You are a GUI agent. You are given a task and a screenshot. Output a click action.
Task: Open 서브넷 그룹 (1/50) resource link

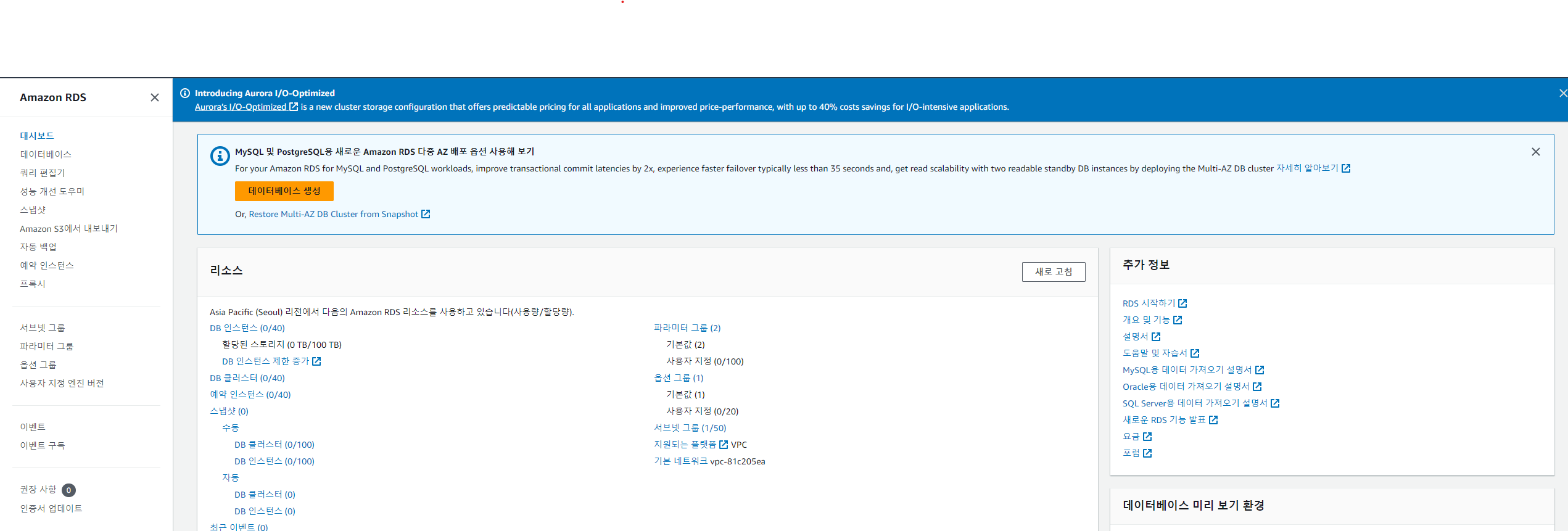tap(690, 428)
